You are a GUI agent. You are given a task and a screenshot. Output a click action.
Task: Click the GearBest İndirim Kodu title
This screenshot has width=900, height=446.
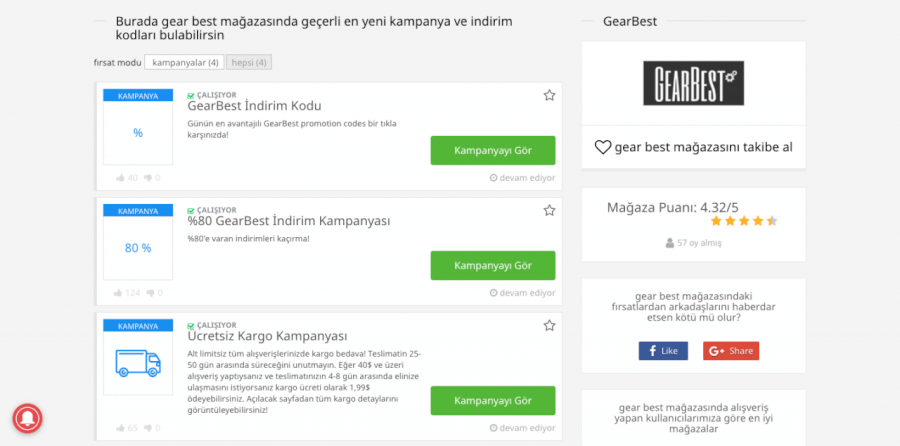pos(254,106)
